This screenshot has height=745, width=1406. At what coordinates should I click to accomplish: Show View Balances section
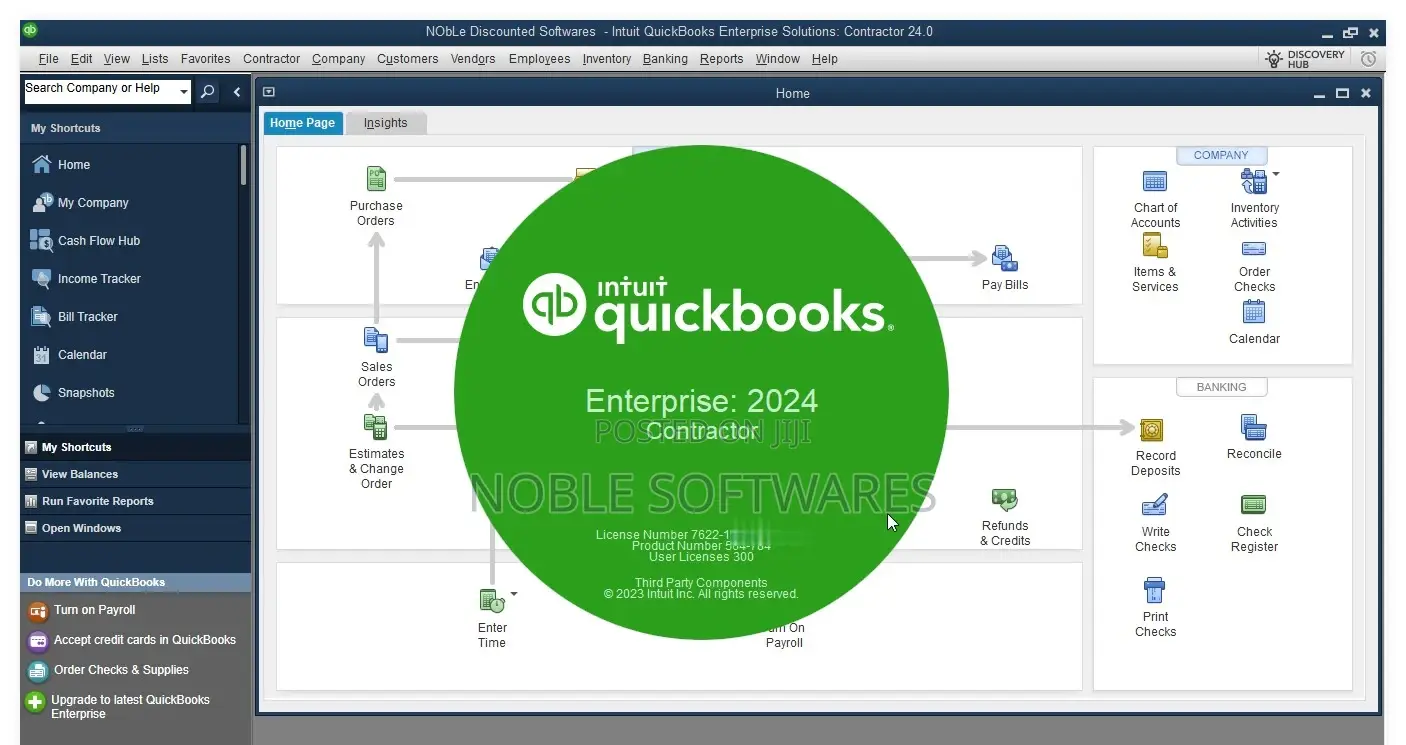(x=136, y=474)
